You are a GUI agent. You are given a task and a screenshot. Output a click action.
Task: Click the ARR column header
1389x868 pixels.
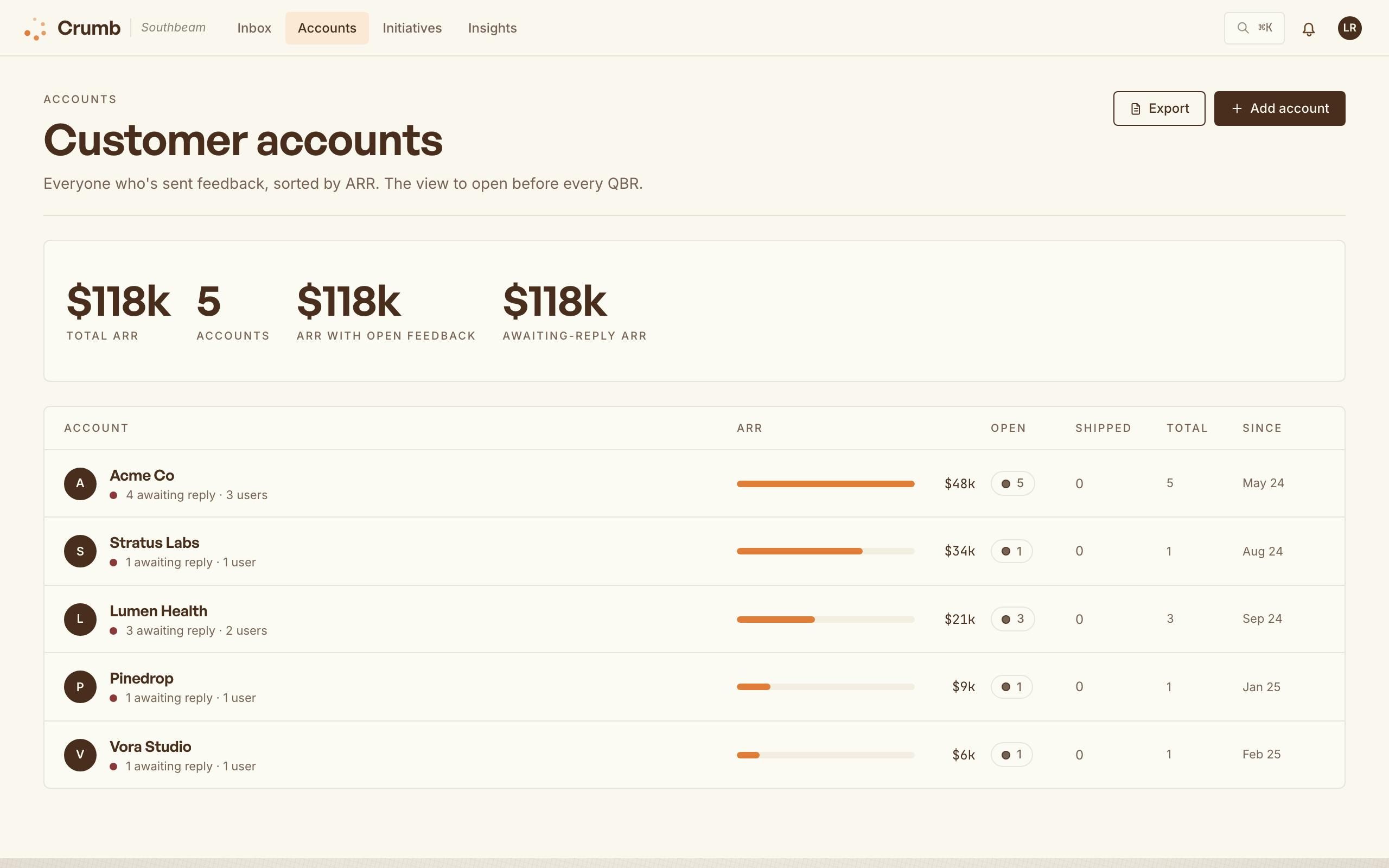(750, 428)
